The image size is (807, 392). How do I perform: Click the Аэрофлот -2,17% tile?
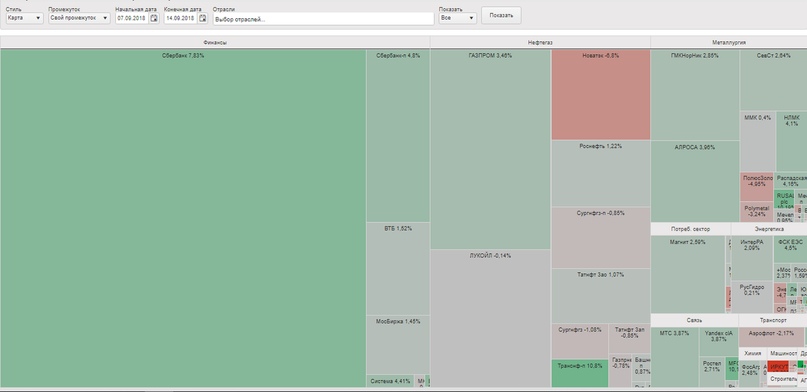pos(771,337)
